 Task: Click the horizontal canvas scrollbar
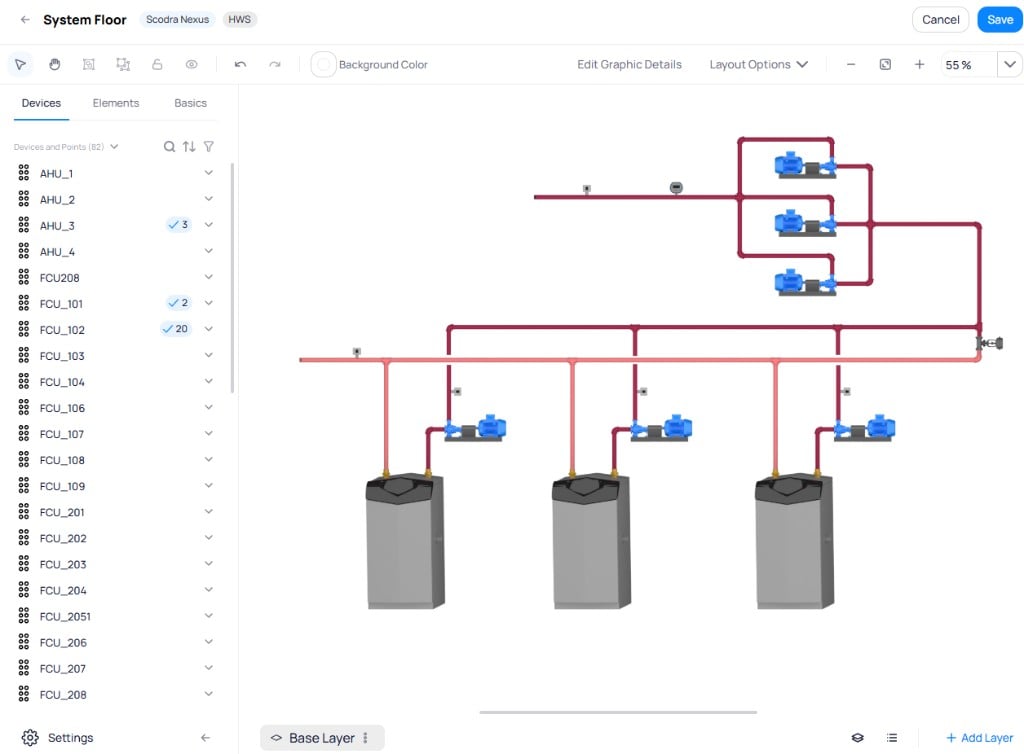[618, 712]
